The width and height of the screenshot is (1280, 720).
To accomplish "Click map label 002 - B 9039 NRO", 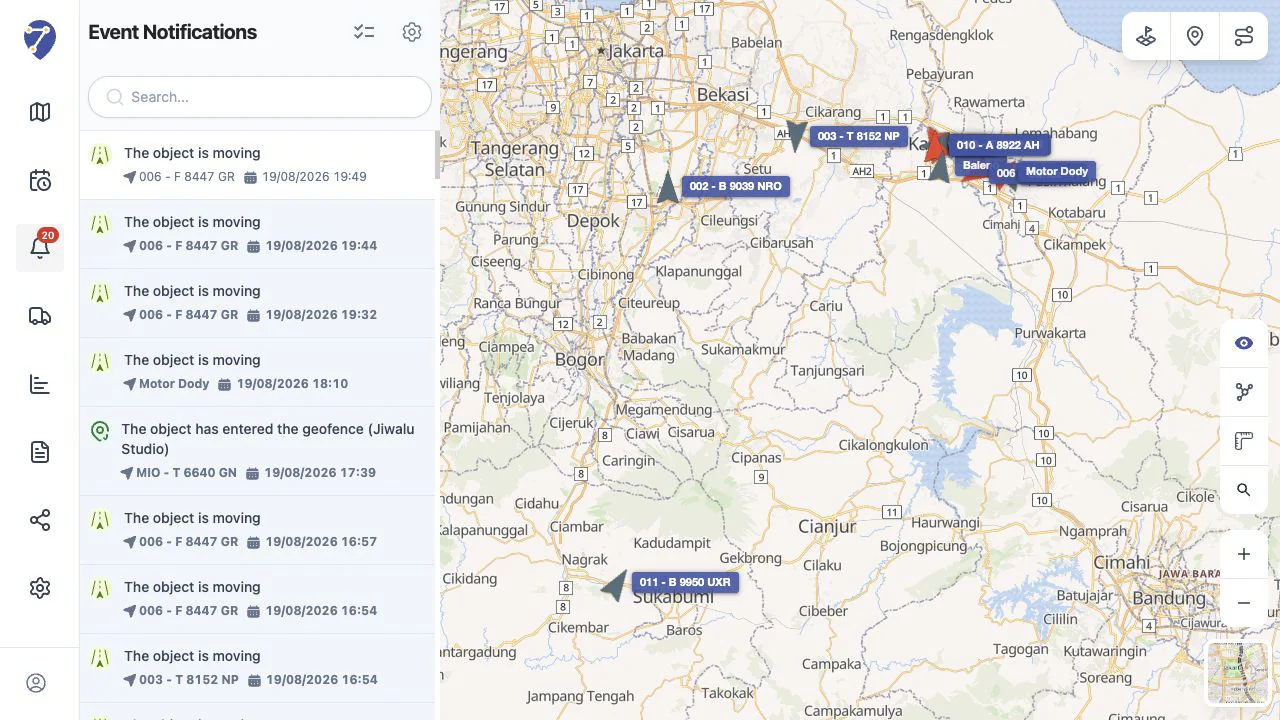I will pyautogui.click(x=736, y=186).
